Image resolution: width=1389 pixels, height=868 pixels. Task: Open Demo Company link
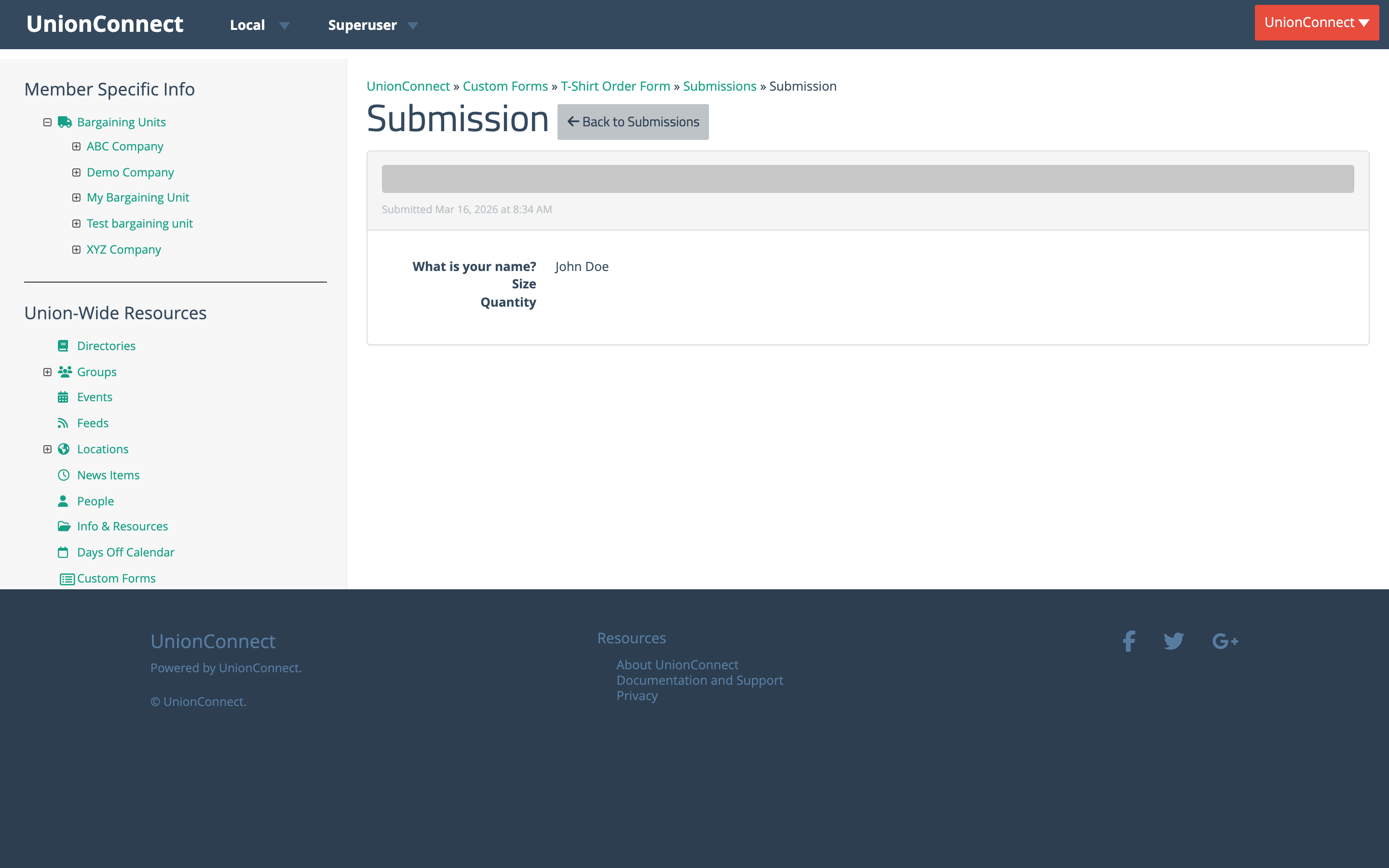[x=130, y=172]
